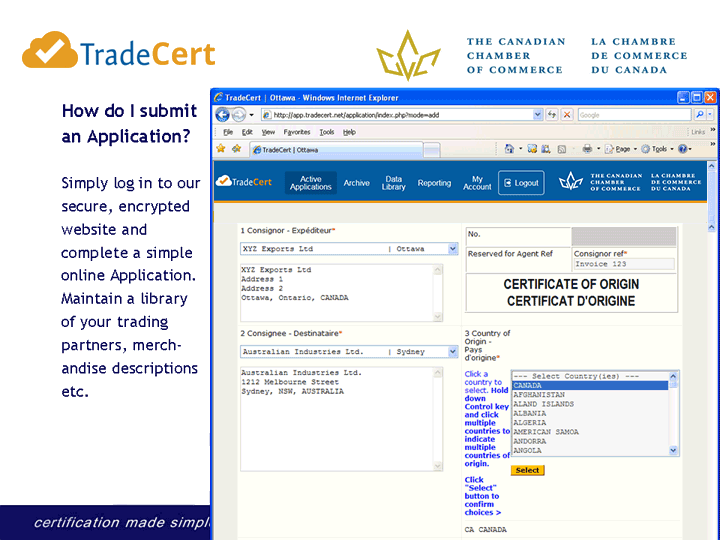Select the TradeCert | Ottawa browser tab

(x=336, y=150)
